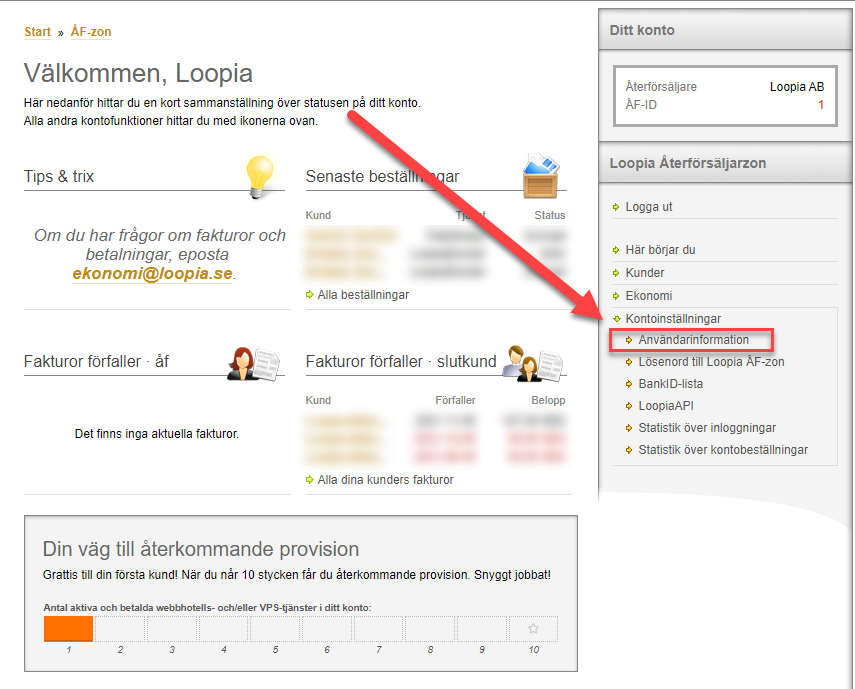
Task: Click the Belopp column header
Action: 548,400
